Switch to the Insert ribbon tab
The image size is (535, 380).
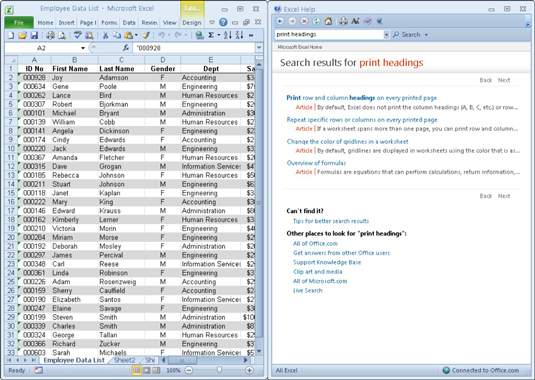[67, 23]
